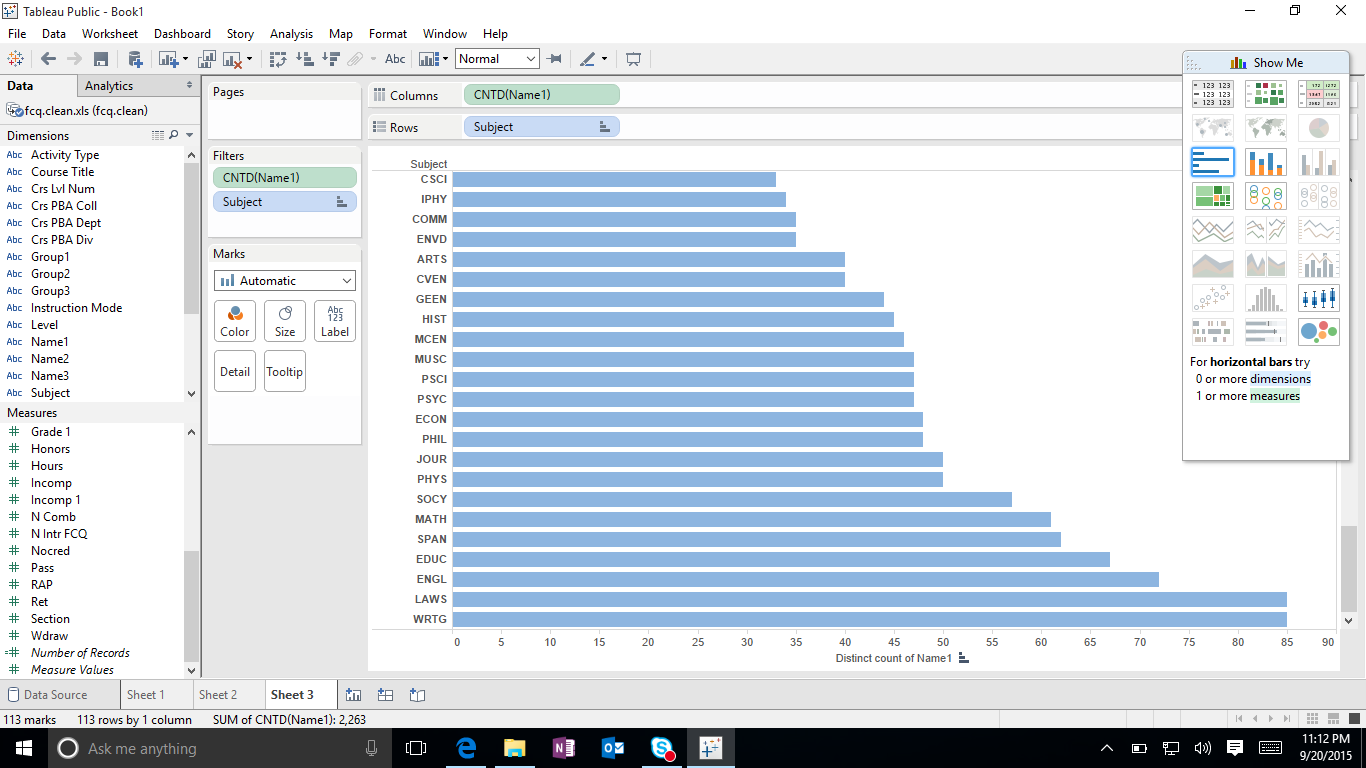Click the CNTD(Name1) filter pill
Screen dimensions: 1366x768
[x=285, y=177]
